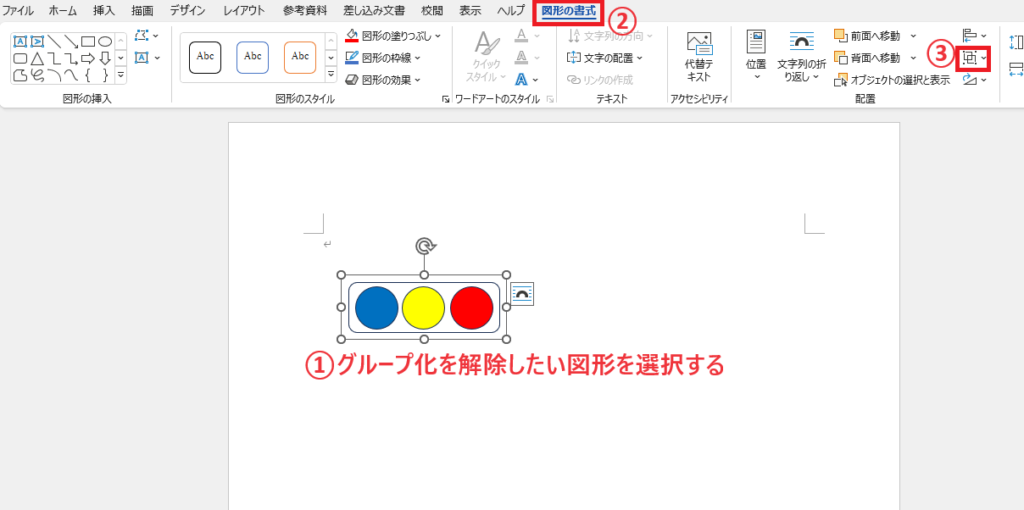1024x510 pixels.
Task: Select the triangle shape
Action: (x=37, y=59)
